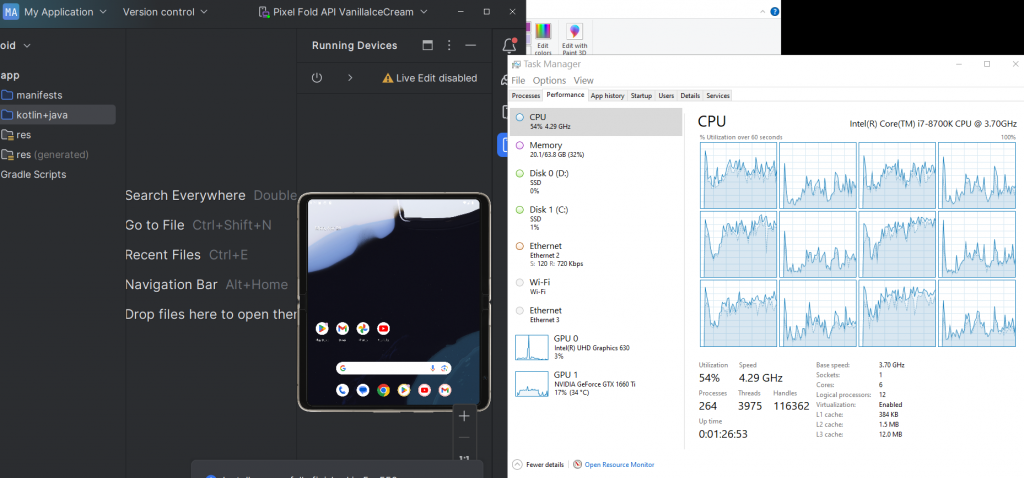This screenshot has width=1024, height=478.
Task: Zoom in on the emulator display
Action: [464, 416]
